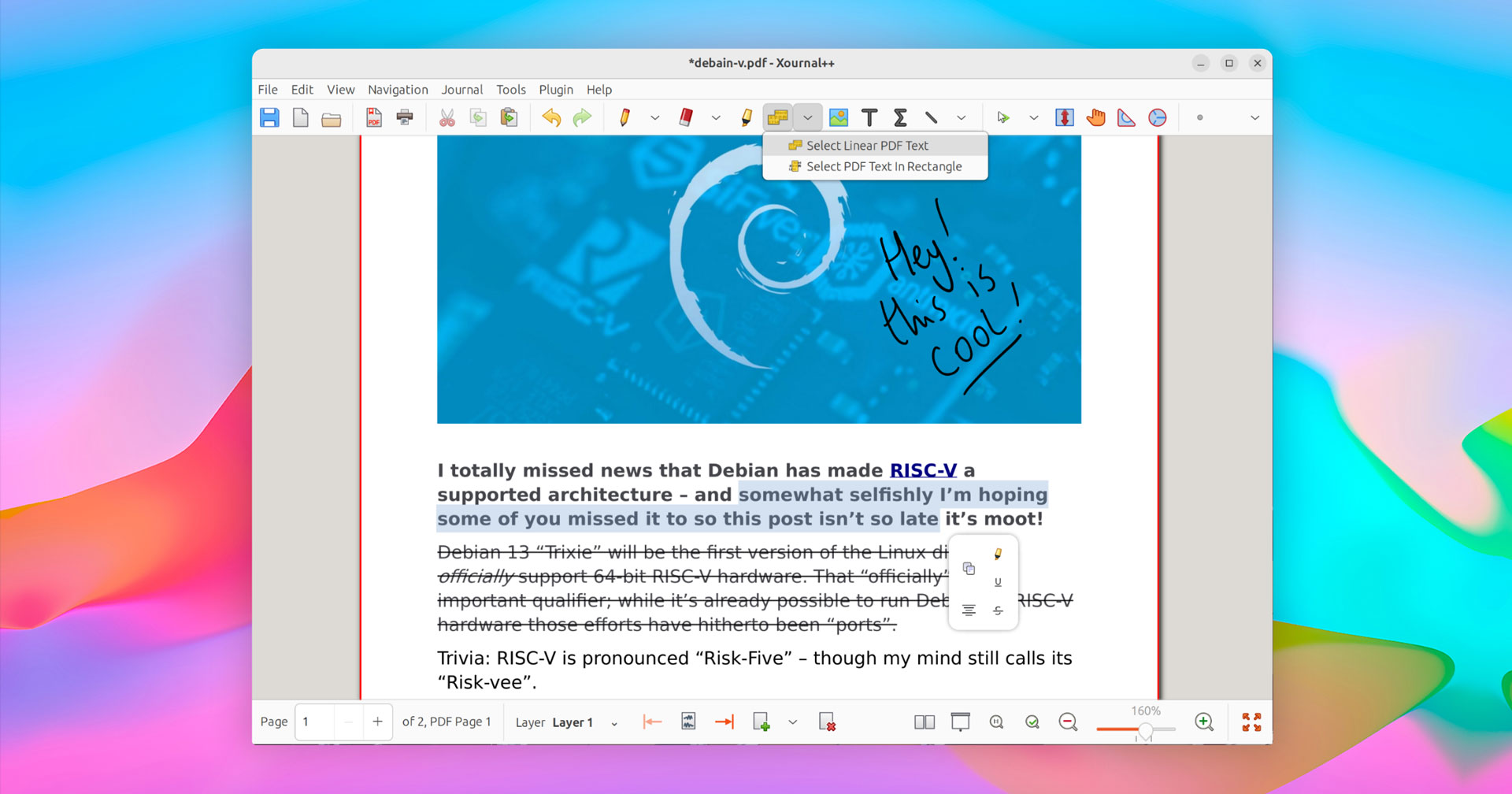Choose the selection arrow tool

[1002, 118]
